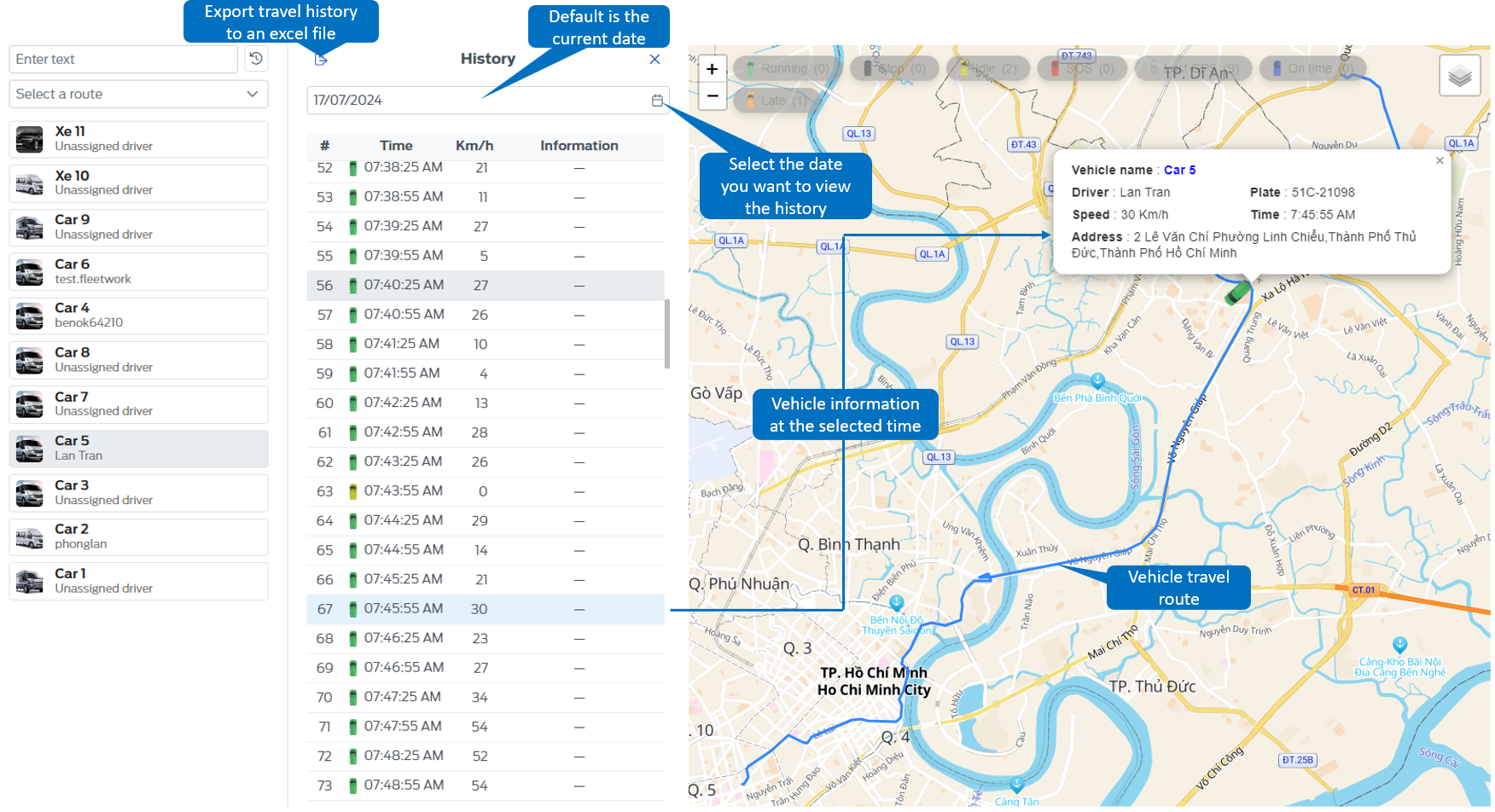The width and height of the screenshot is (1495, 812).
Task: Toggle the Lost GPS status filter
Action: tap(1193, 68)
